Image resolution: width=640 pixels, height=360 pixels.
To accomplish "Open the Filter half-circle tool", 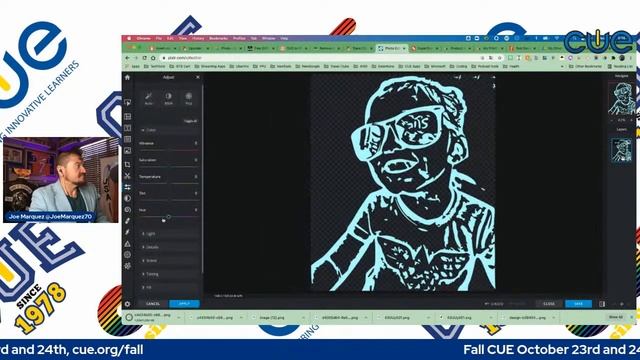I will [127, 198].
